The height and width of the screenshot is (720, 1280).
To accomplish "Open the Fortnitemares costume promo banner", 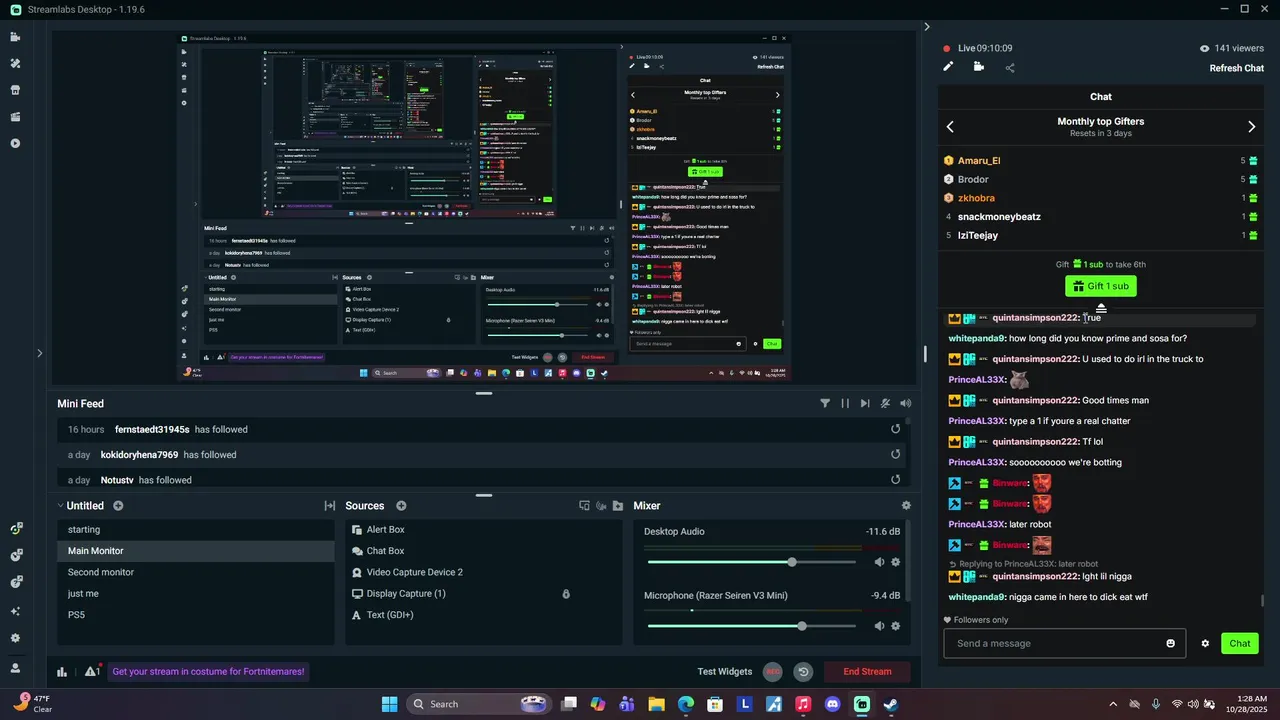I will 208,672.
